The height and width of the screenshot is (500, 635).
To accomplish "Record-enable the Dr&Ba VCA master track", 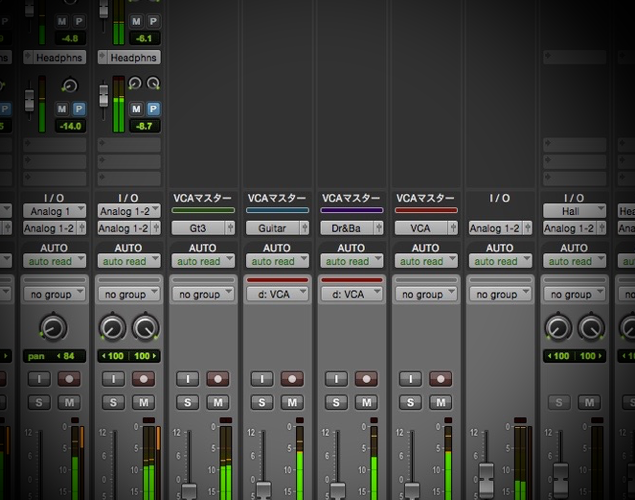I will pyautogui.click(x=367, y=379).
